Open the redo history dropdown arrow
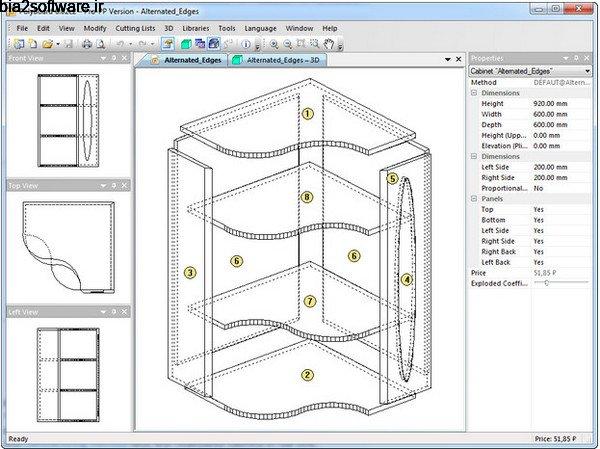 click(152, 44)
